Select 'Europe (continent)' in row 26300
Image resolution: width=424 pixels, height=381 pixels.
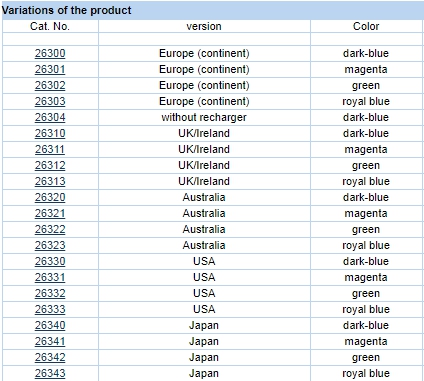[204, 53]
